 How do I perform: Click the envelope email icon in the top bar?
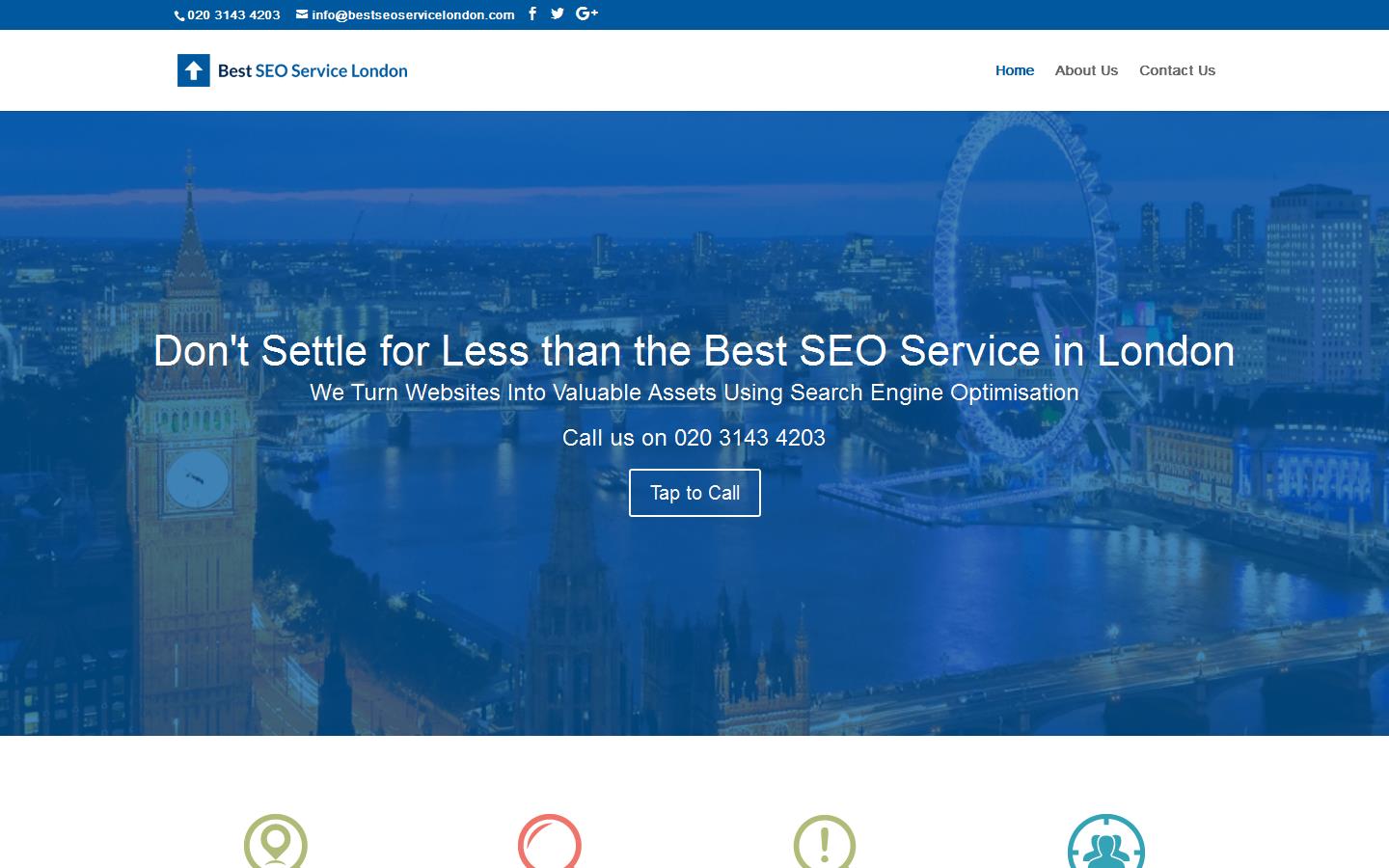click(x=300, y=14)
